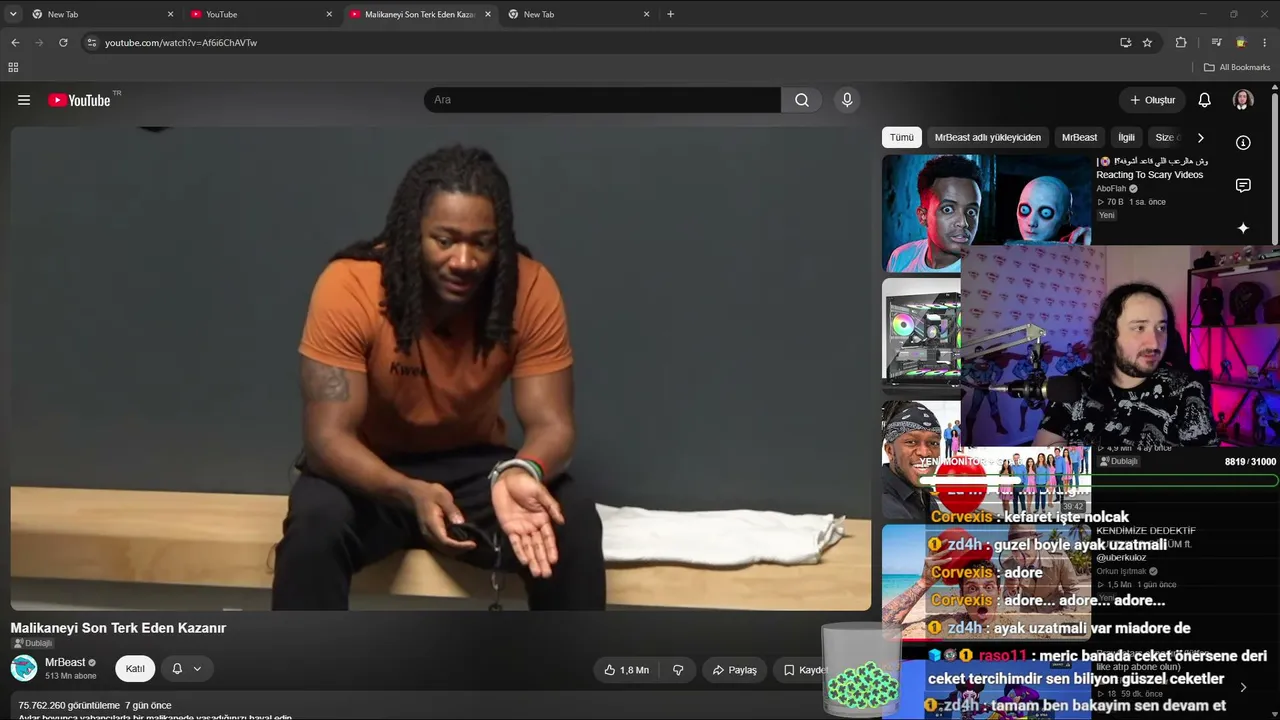
Task: Close the Malikaneyi Son Terk Eden tab
Action: point(488,14)
